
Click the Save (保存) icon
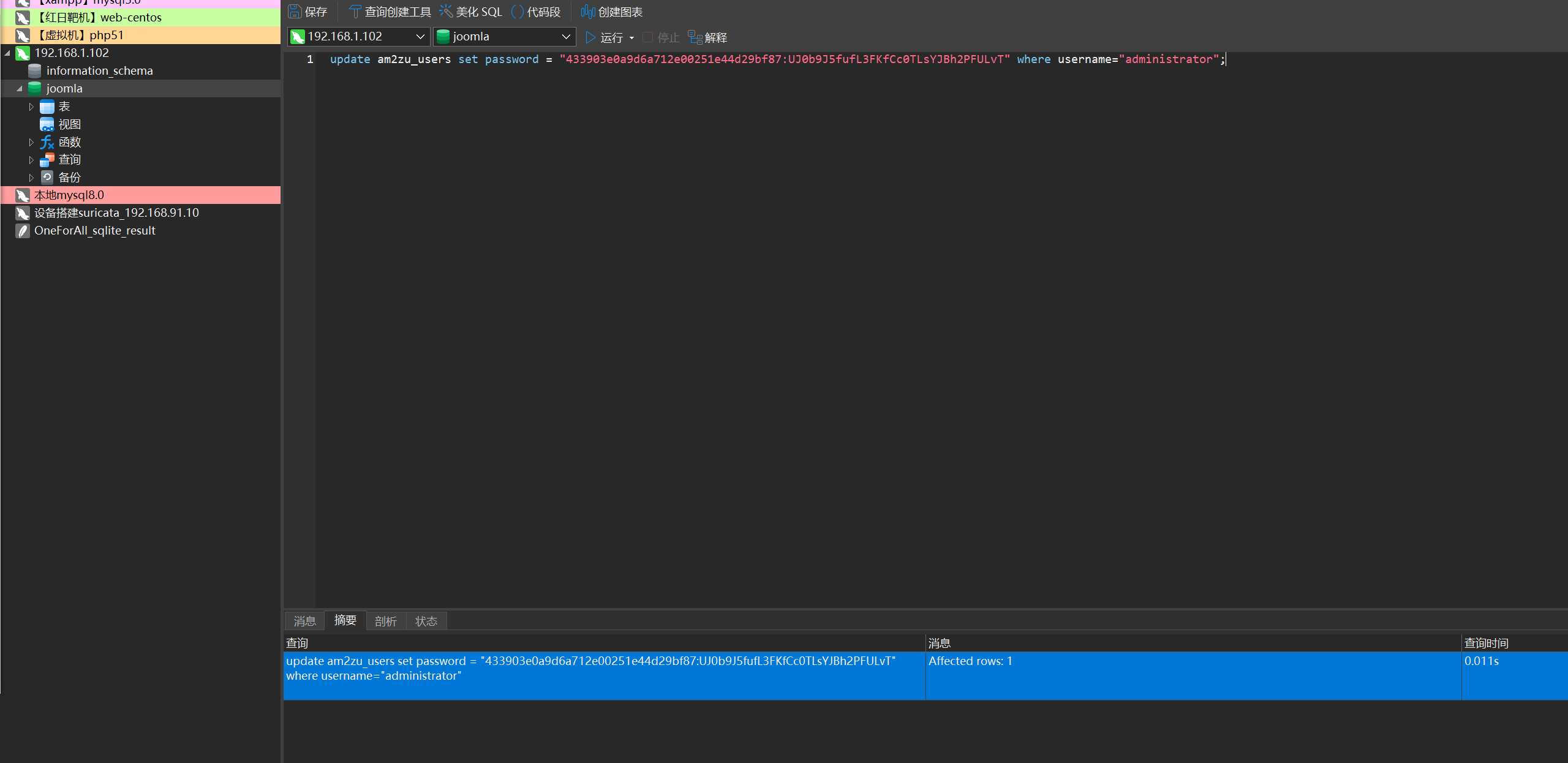pyautogui.click(x=295, y=12)
